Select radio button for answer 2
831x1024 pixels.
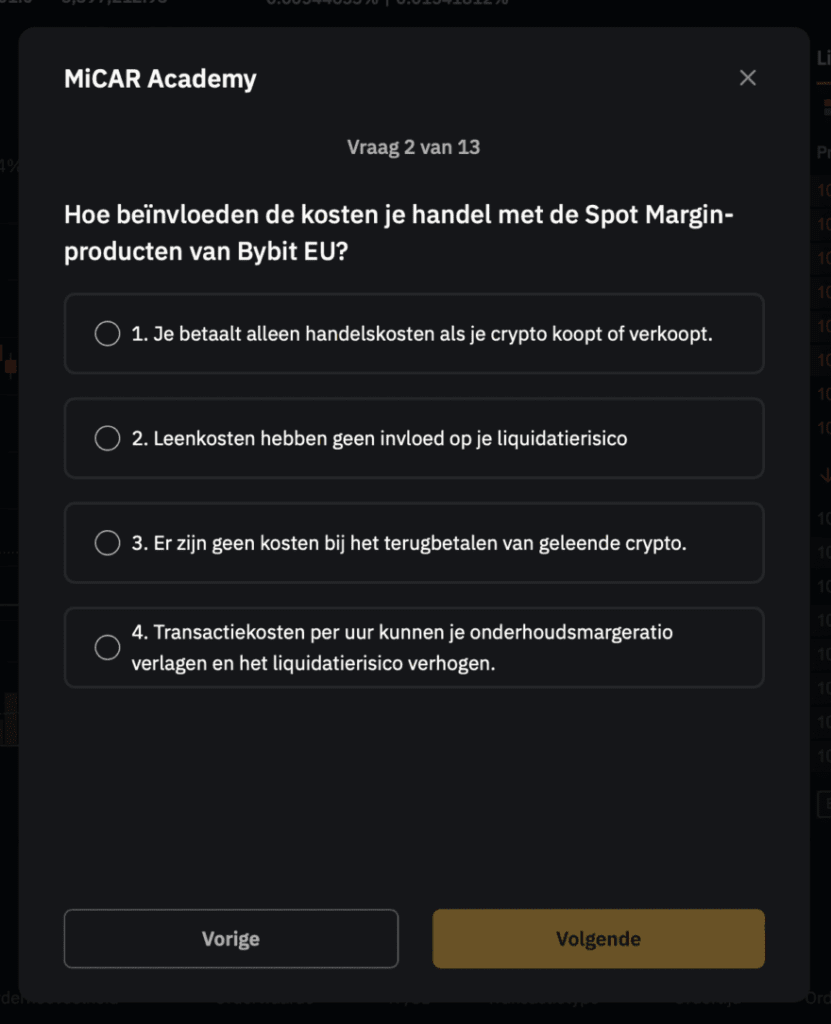coord(107,438)
